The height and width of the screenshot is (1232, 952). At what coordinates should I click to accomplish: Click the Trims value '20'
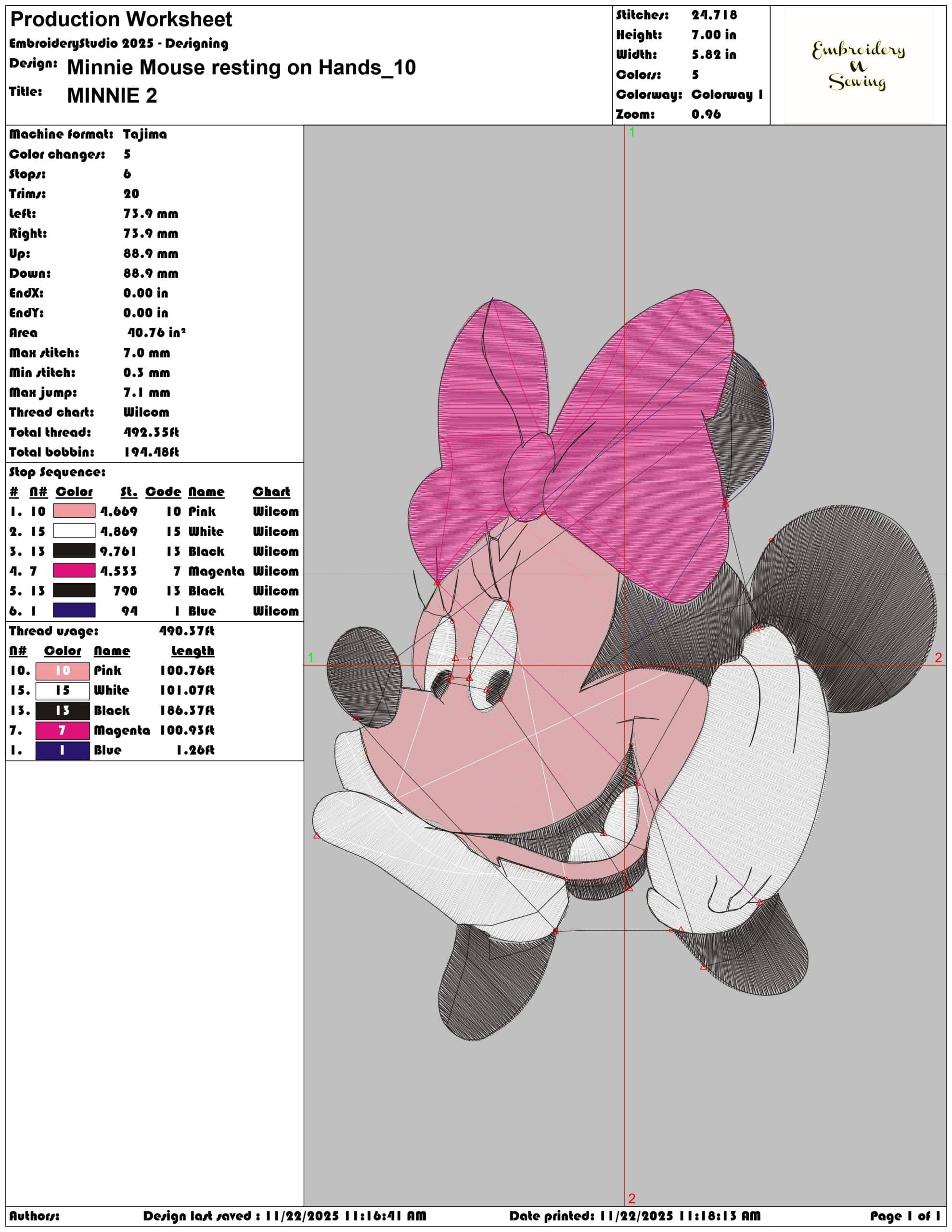(131, 194)
